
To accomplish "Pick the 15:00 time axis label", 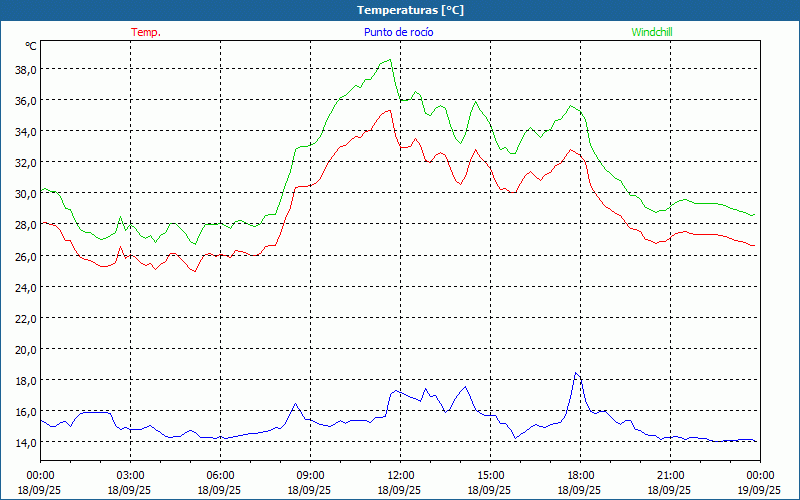I will click(x=490, y=475).
